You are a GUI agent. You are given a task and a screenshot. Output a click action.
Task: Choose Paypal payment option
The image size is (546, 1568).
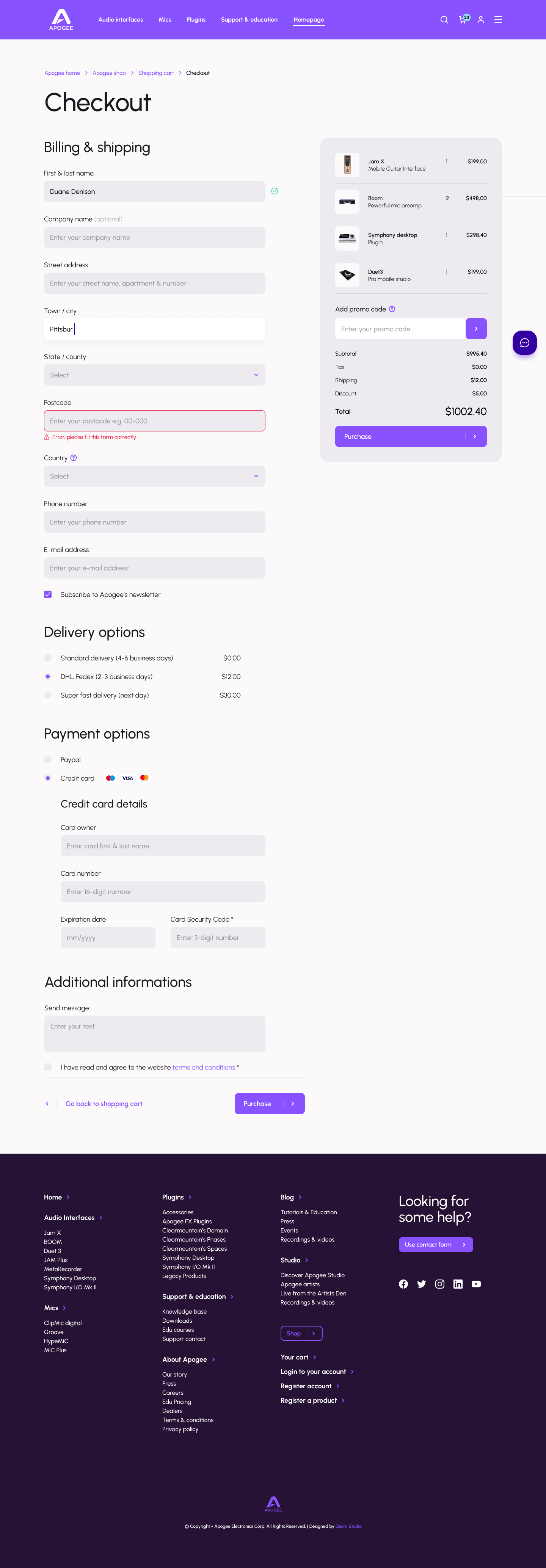(48, 759)
